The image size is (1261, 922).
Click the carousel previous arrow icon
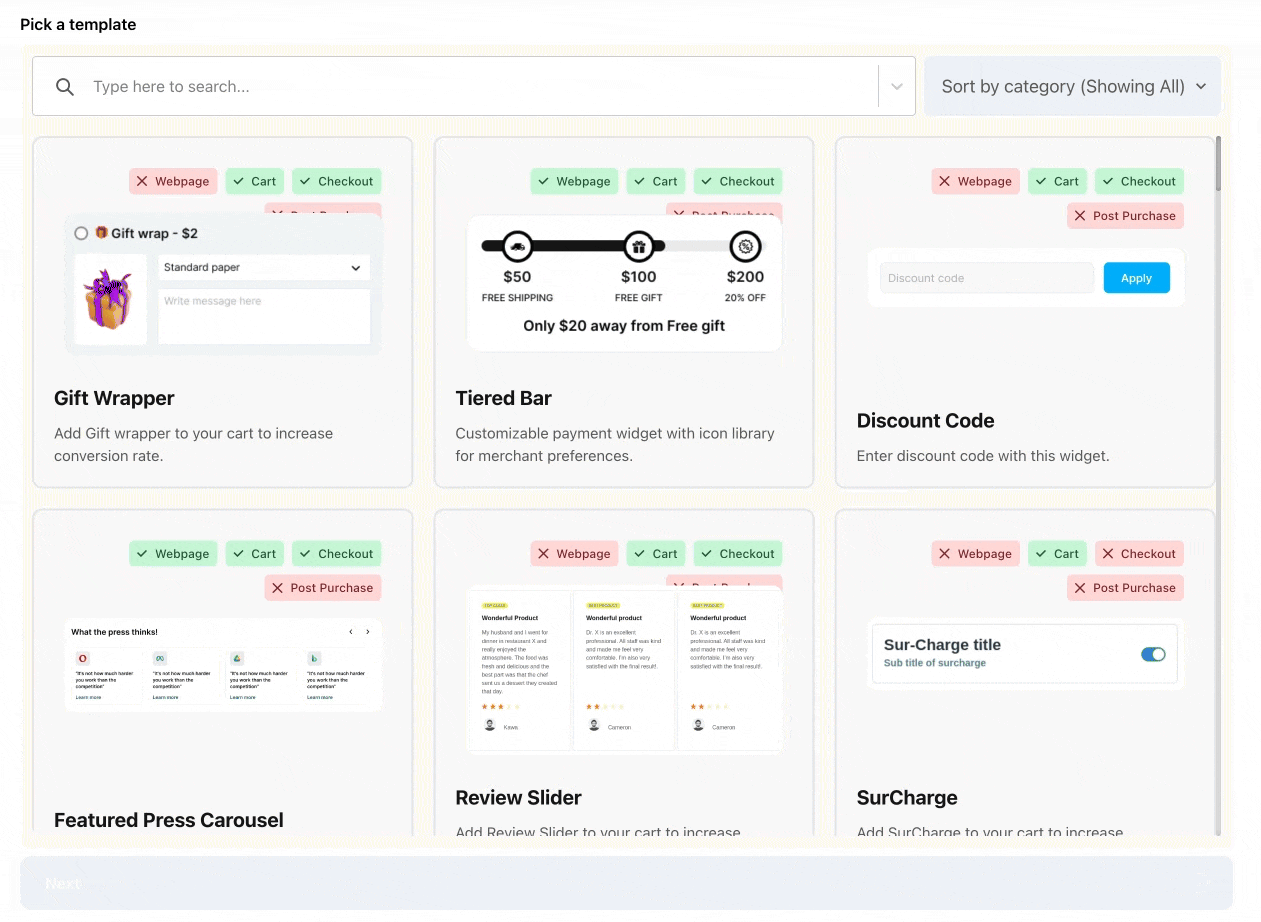point(351,632)
